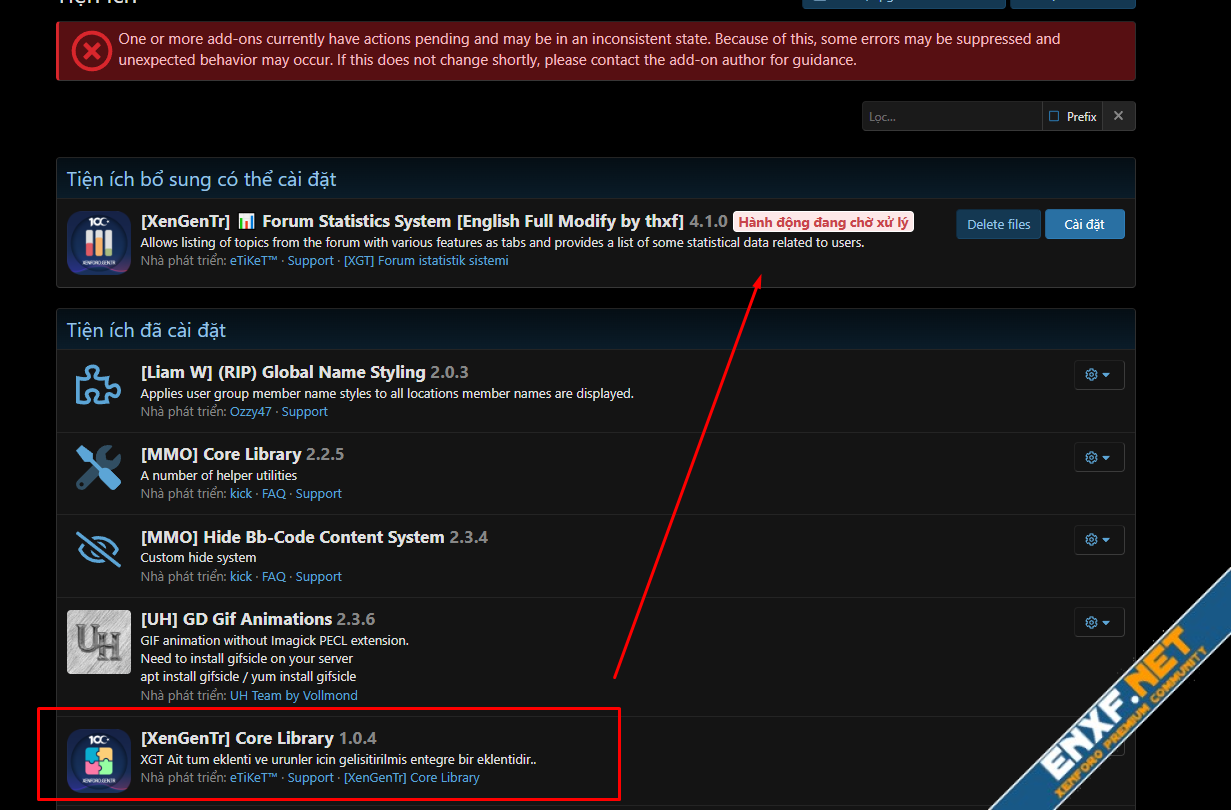Open Support link for Forum Statistics System

click(x=311, y=261)
